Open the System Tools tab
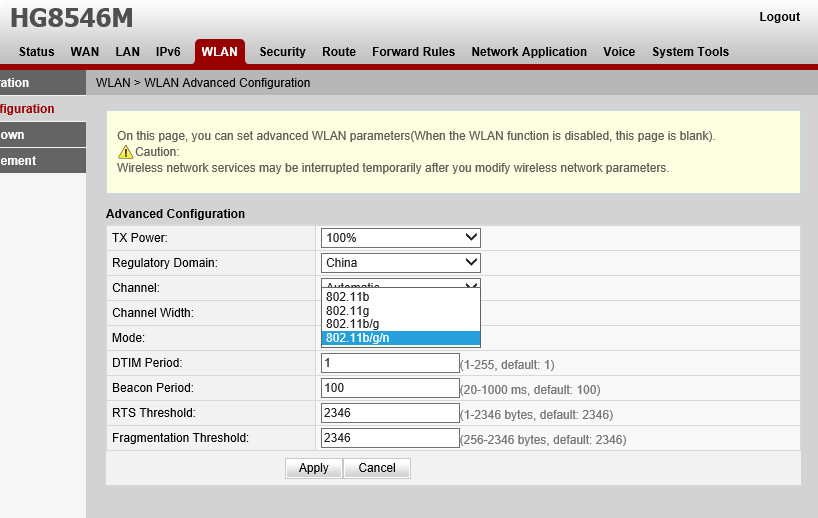 click(690, 52)
